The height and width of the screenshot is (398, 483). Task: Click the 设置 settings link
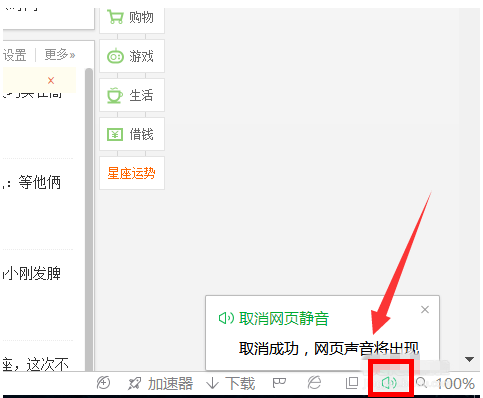click(15, 55)
